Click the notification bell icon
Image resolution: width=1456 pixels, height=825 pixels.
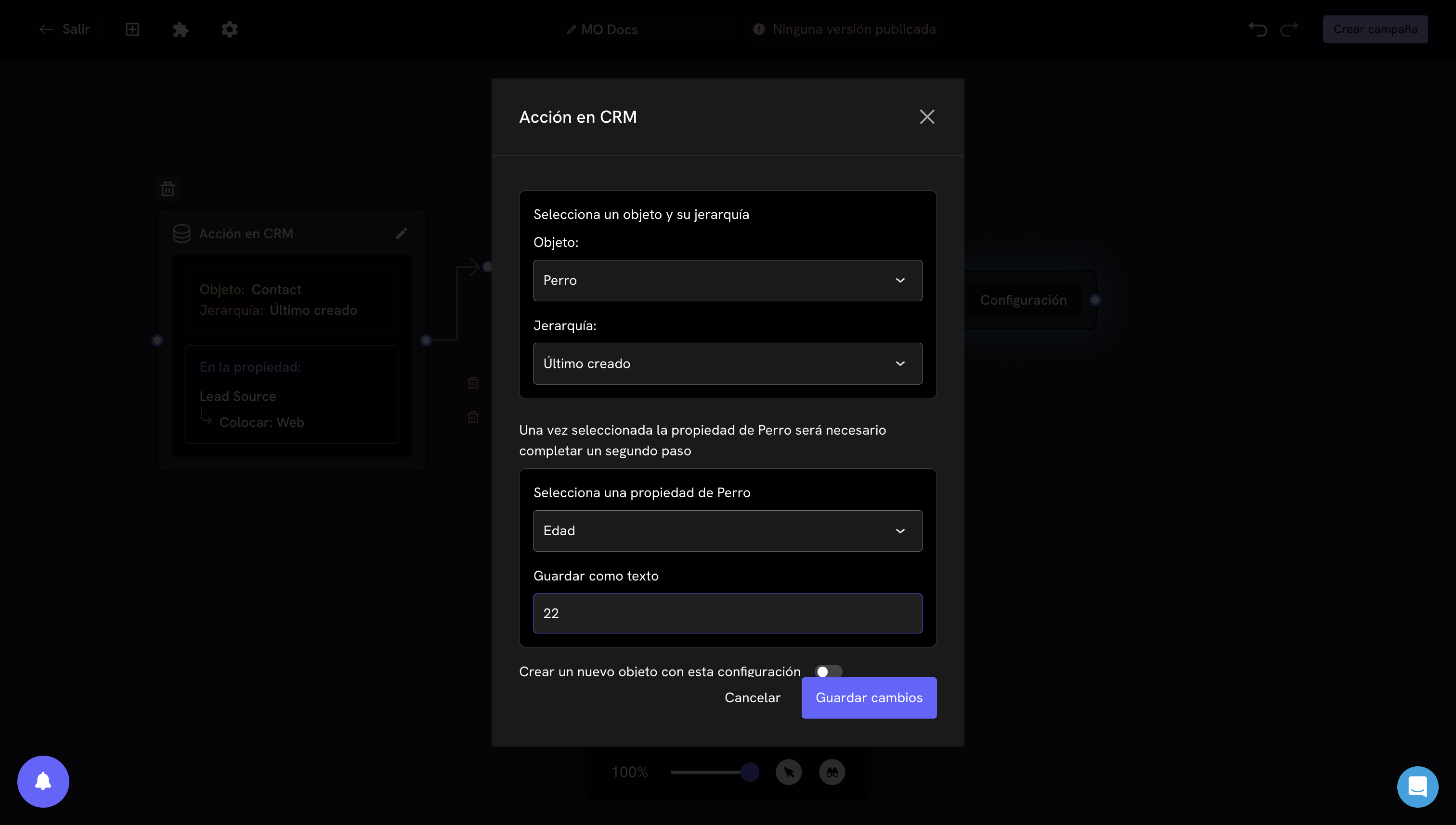(x=43, y=781)
